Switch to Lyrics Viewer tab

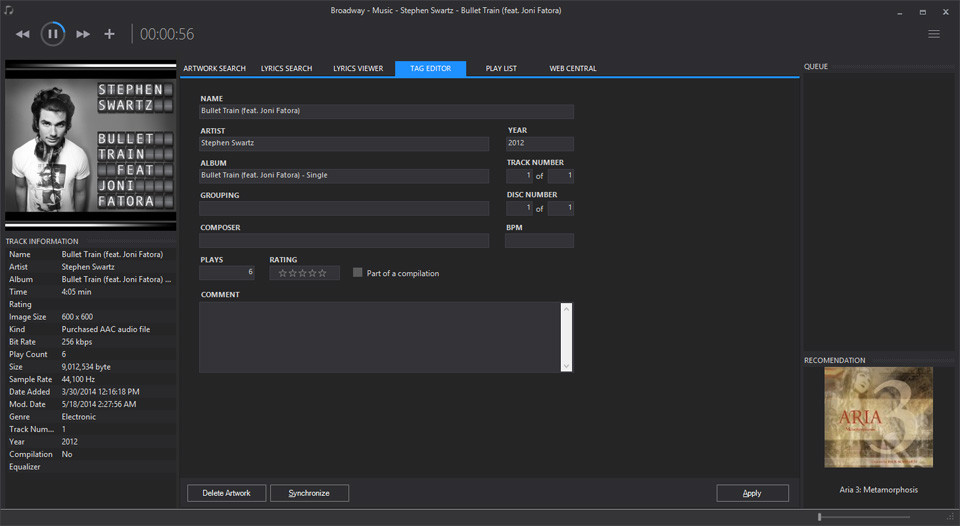pos(358,69)
